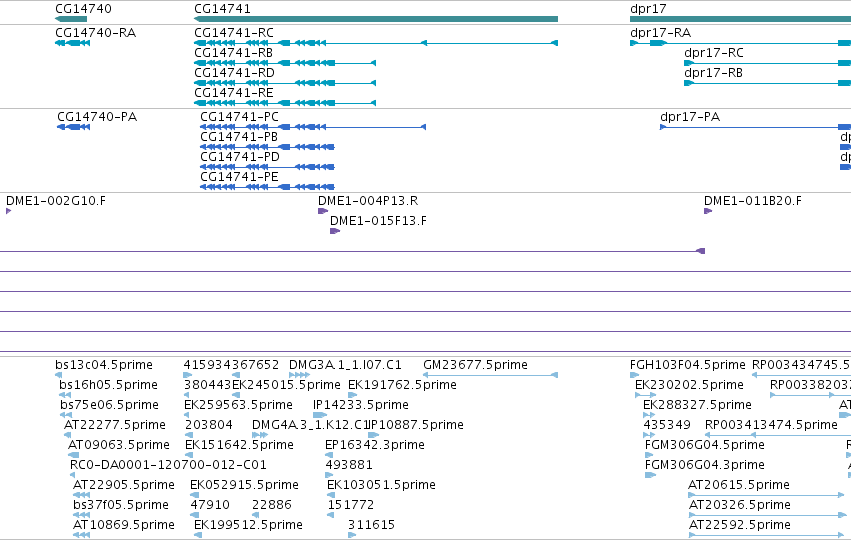Click the CG14741-RB label
Image resolution: width=851 pixels, height=540 pixels.
[x=233, y=53]
